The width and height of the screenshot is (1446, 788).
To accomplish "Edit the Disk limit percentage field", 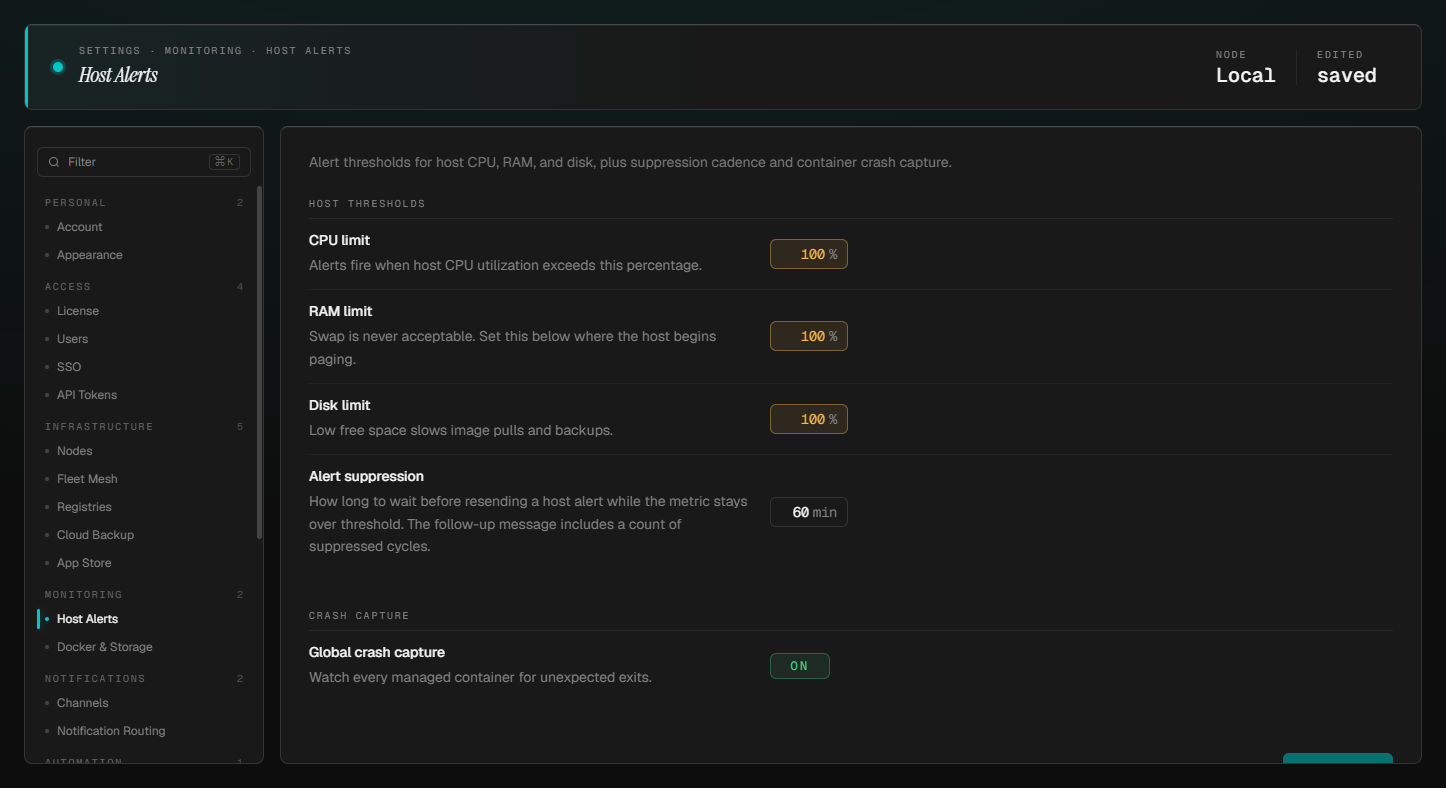I will click(x=808, y=419).
